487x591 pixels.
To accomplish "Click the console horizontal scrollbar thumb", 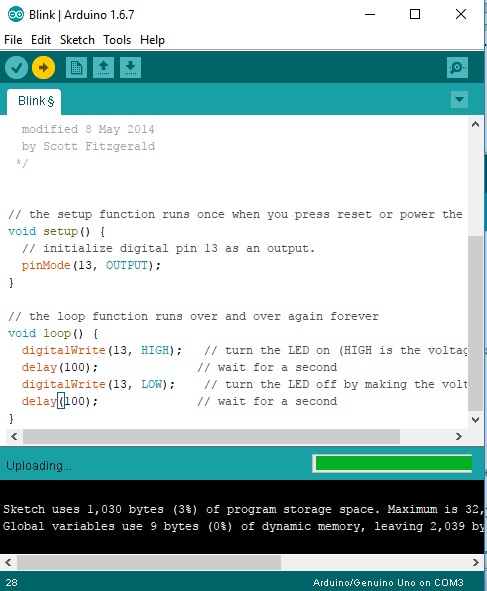I will [x=149, y=563].
